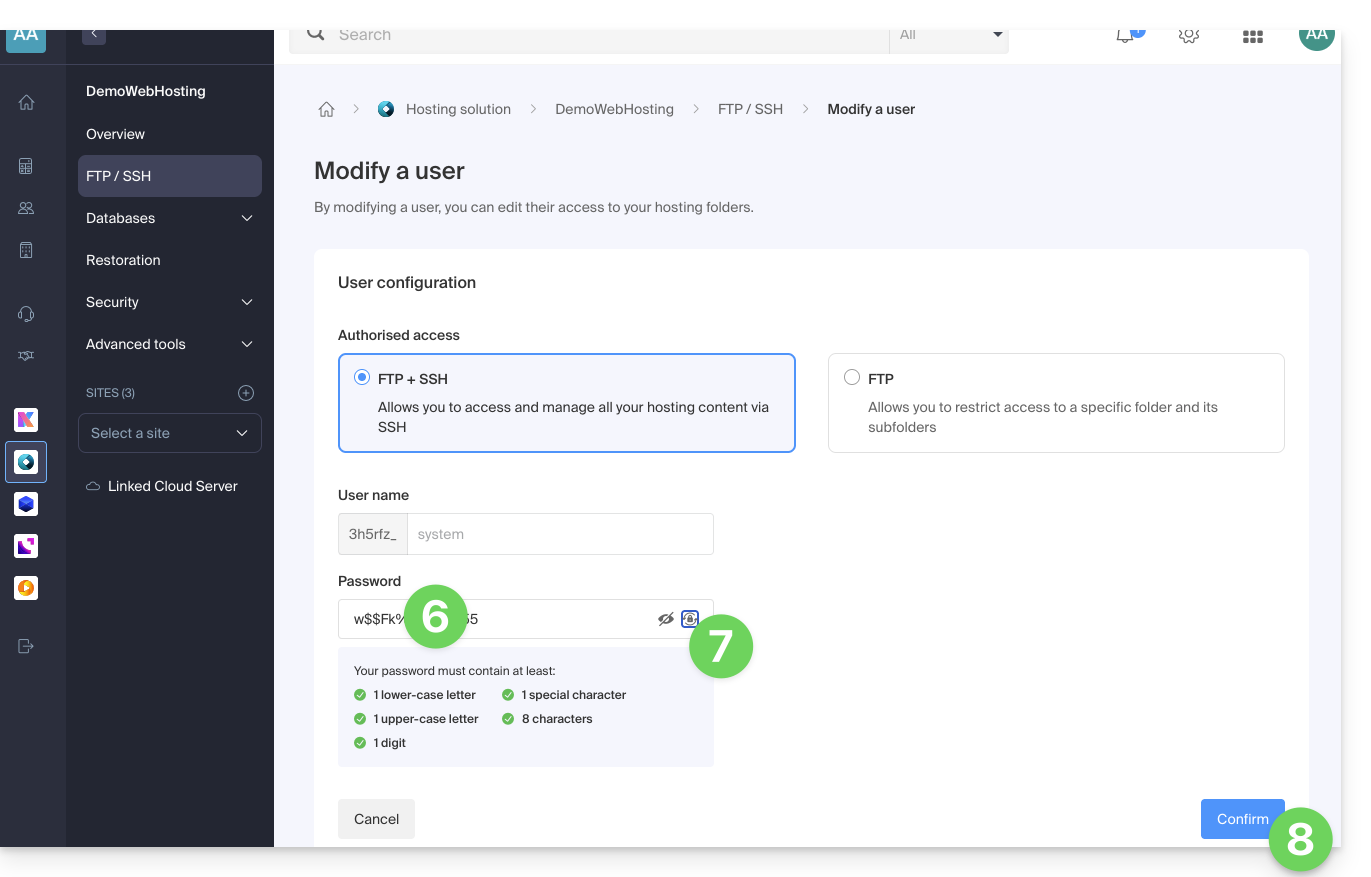
Task: Click the Cancel button
Action: (x=376, y=819)
